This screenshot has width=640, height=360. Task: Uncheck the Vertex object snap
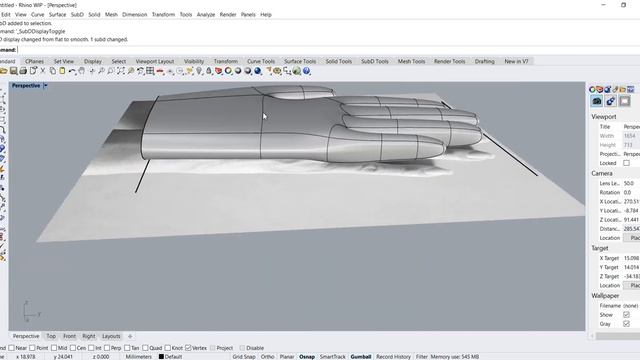tap(188, 348)
